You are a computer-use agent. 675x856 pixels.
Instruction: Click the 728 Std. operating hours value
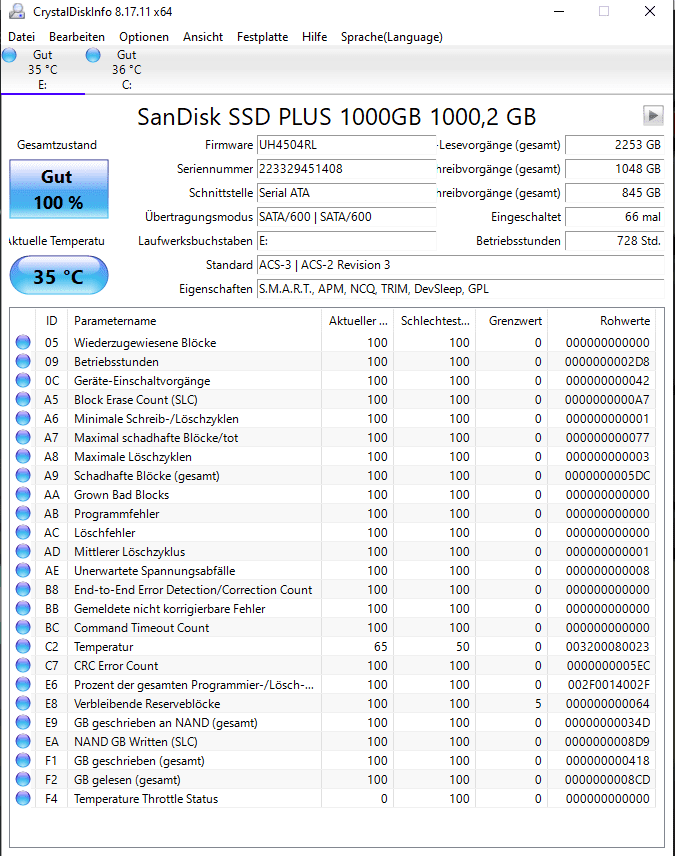tap(614, 241)
